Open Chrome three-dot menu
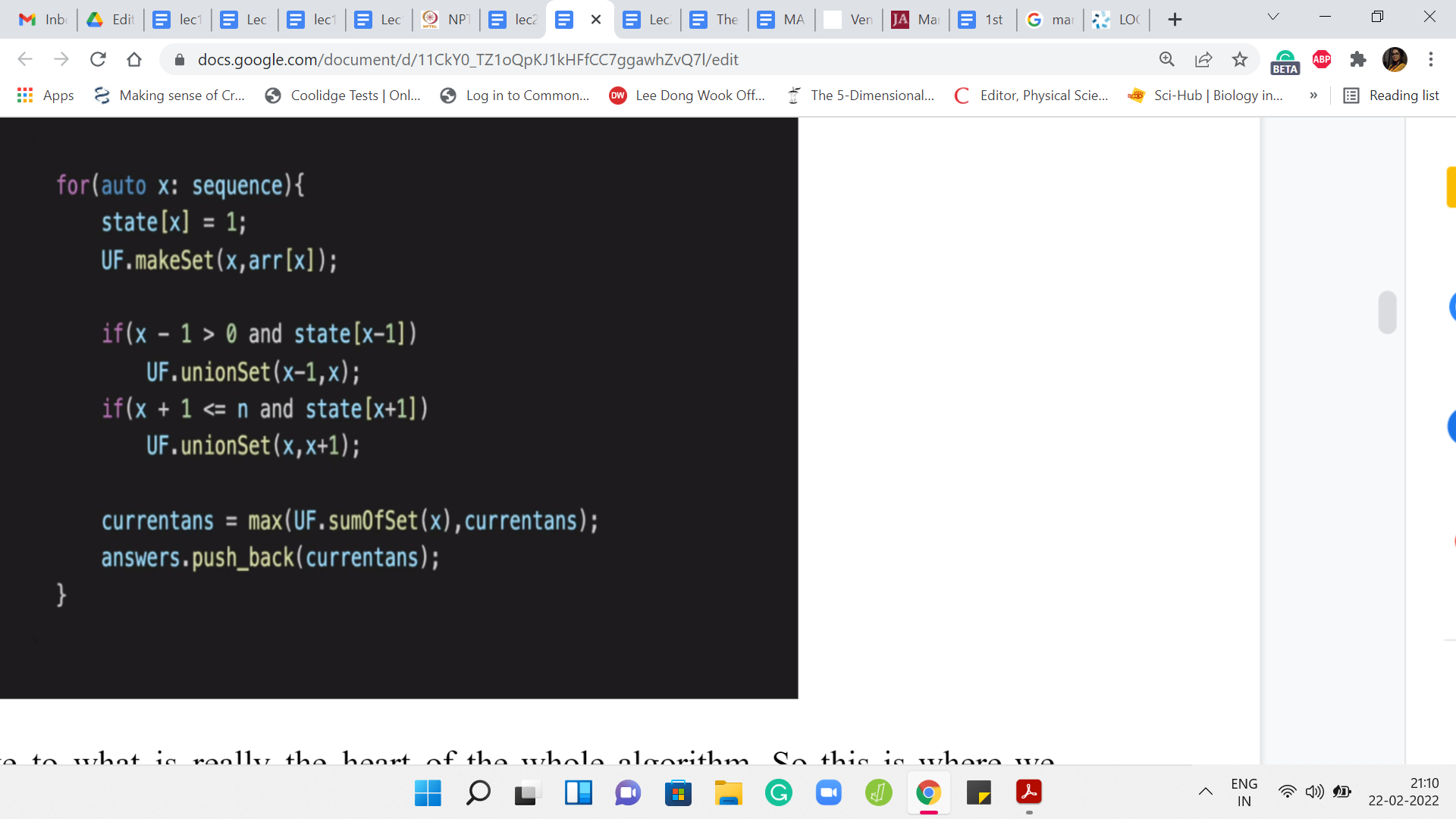Screen dimensions: 1456x819 (x=1430, y=59)
